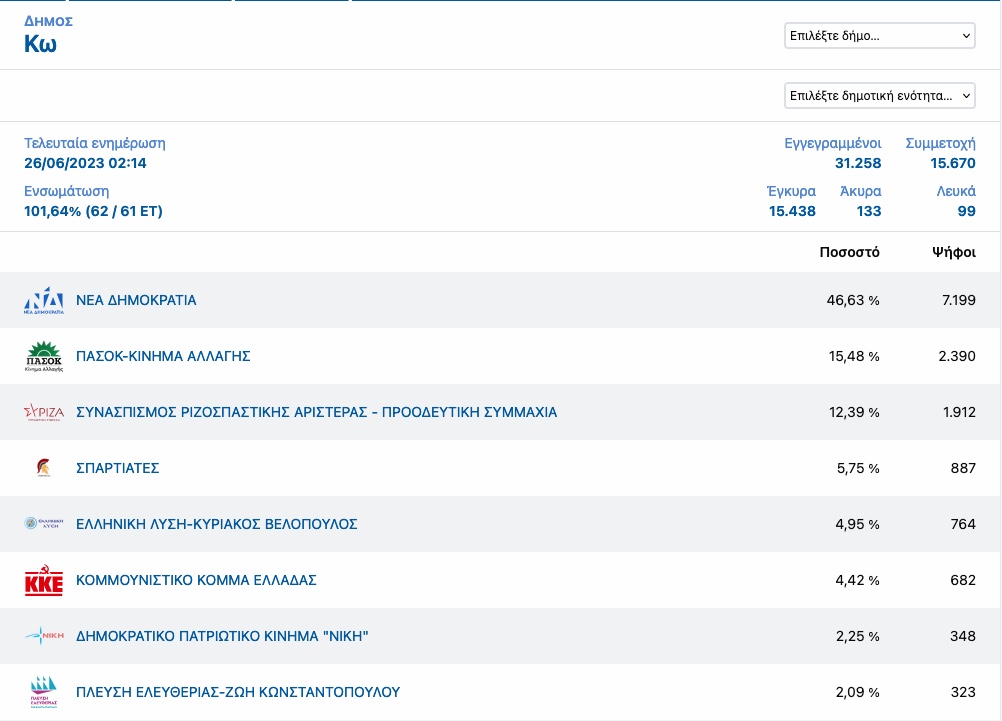Click vote count '764'
The height and width of the screenshot is (721, 1002).
pos(963,524)
